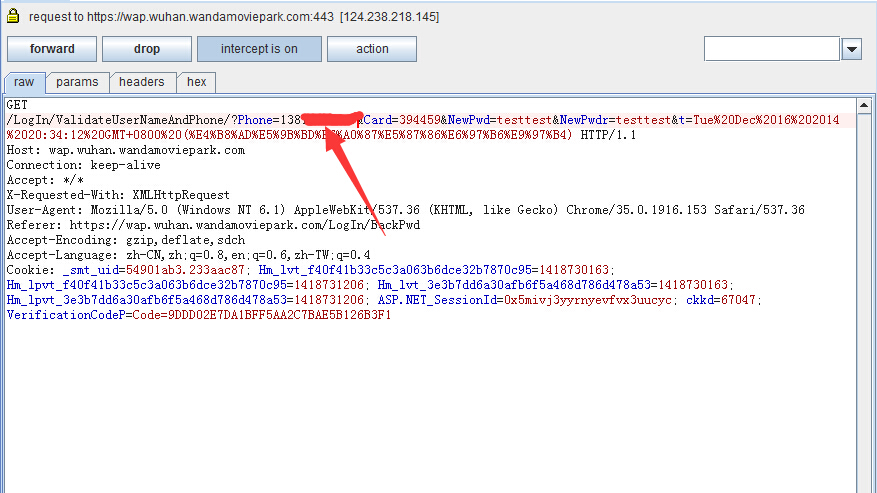
Task: Open the action menu button
Action: [x=372, y=49]
